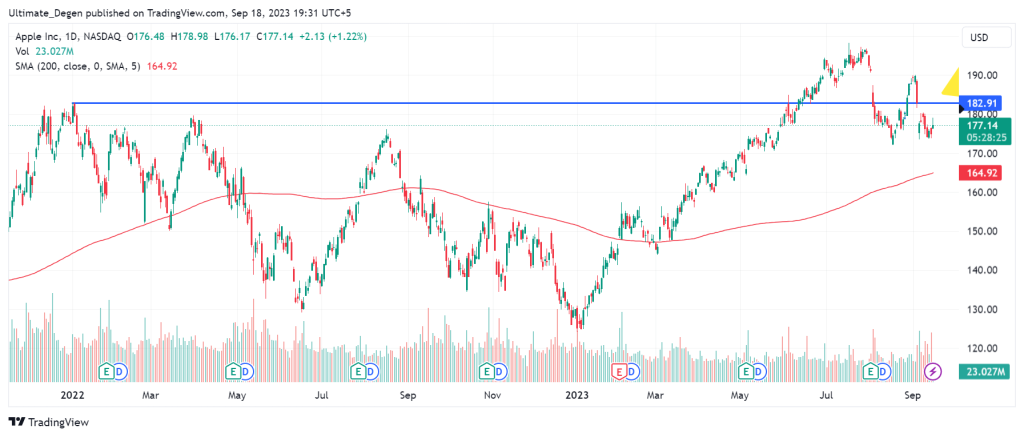Screen dimensions: 1024x437
Task: Open the late April 2022 earnings E marker
Action: (x=234, y=372)
